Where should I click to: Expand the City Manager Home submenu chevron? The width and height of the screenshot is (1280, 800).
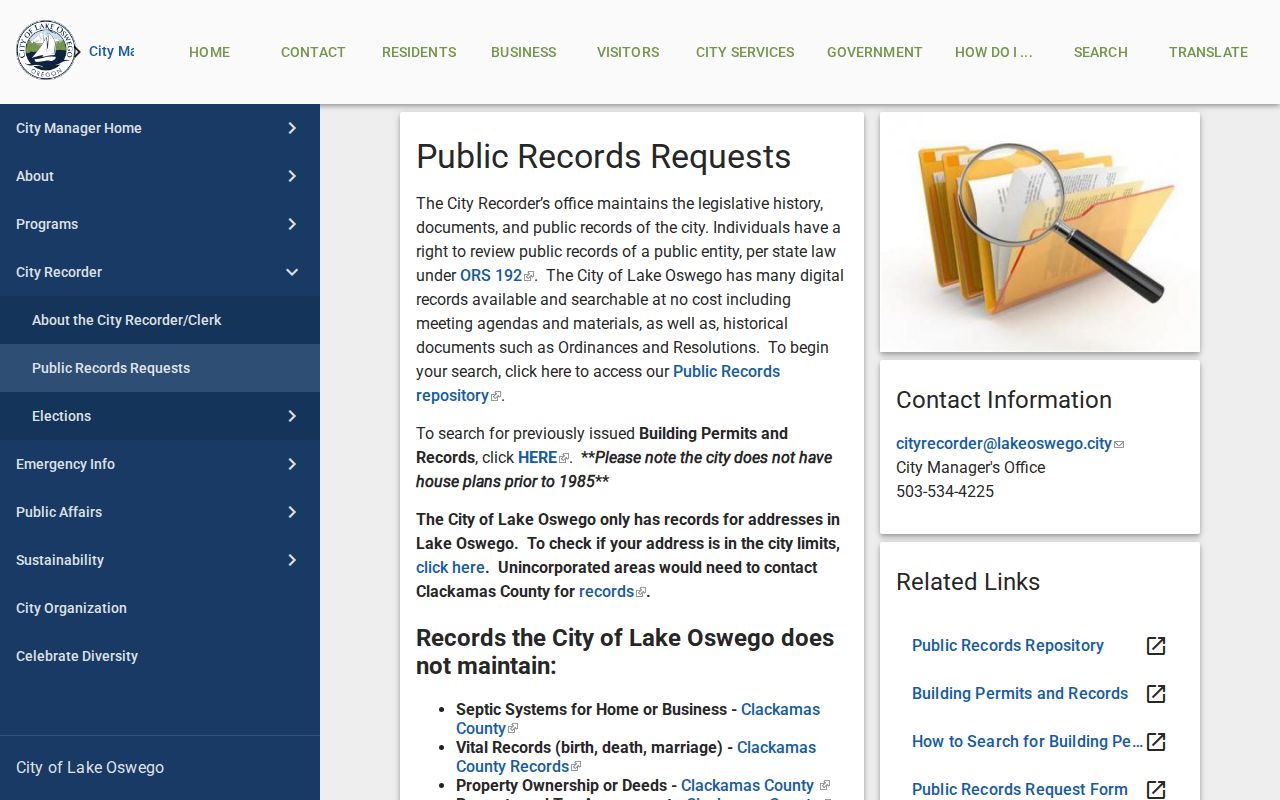click(x=292, y=128)
